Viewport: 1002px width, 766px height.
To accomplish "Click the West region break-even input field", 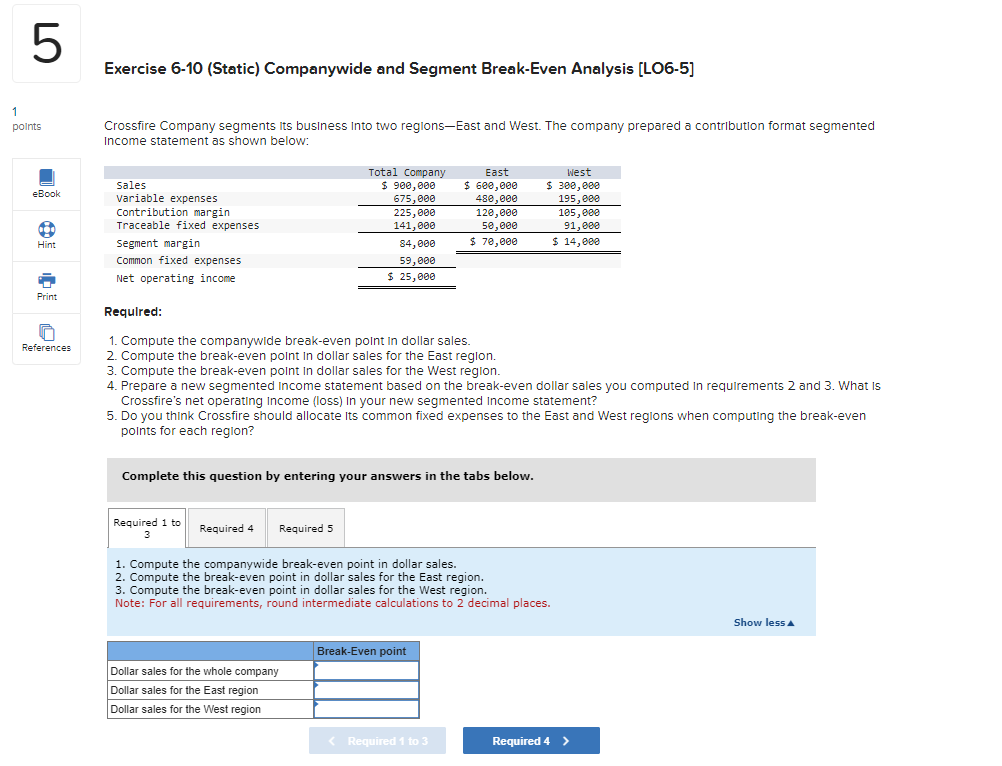I will (x=368, y=709).
